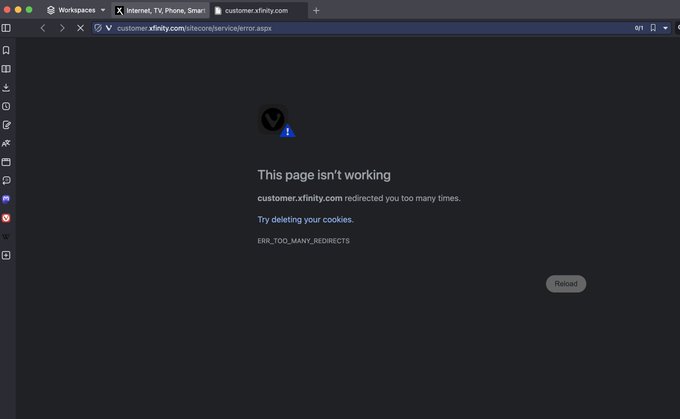Open the Downloads panel
Screen dimensions: 680x419
[x=6, y=88]
